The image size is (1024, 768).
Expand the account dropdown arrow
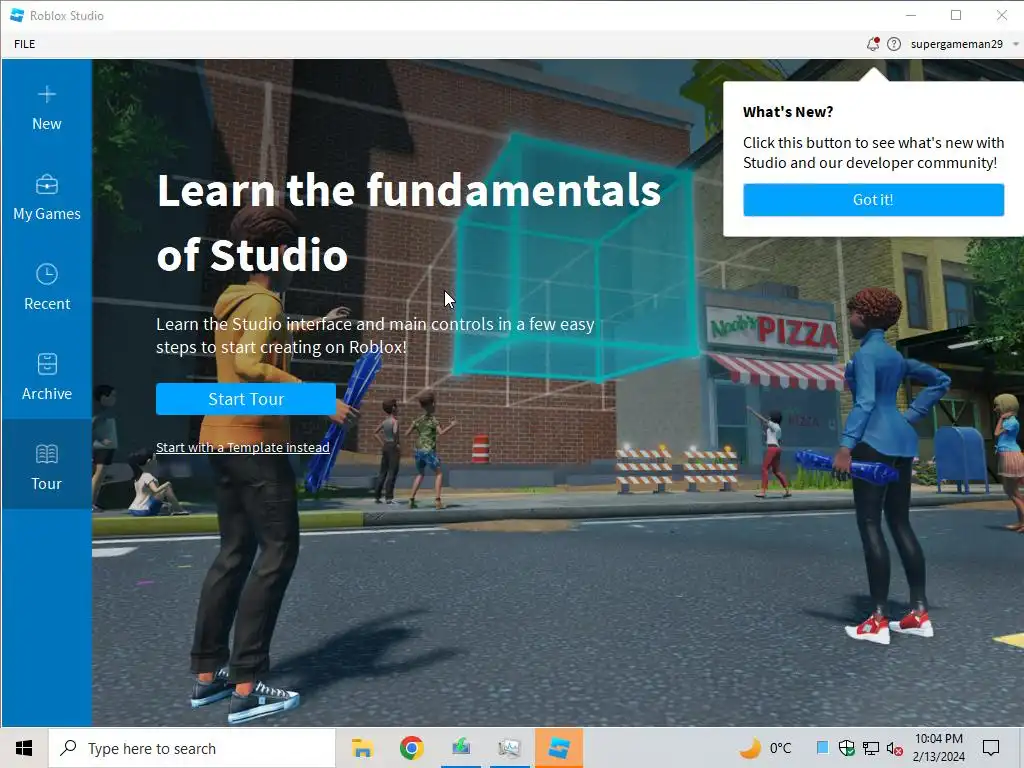coord(1016,44)
